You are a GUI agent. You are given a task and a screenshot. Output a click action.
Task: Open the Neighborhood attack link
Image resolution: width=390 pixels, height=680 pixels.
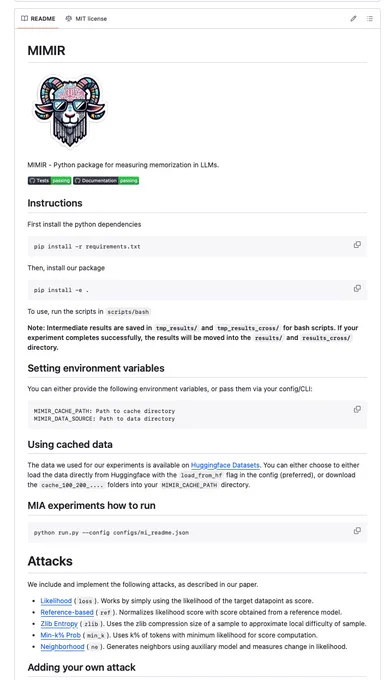tap(62, 647)
